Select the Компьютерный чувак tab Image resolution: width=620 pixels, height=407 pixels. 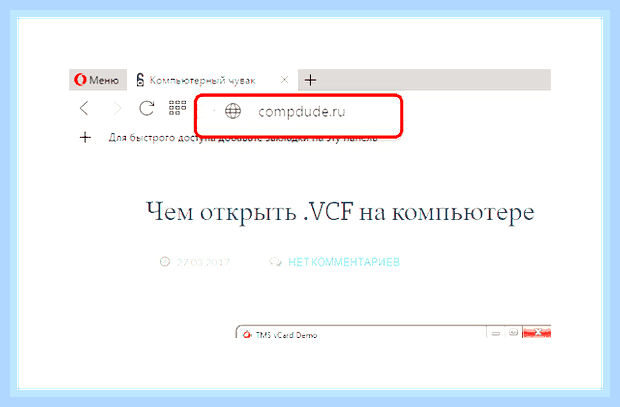[213, 80]
